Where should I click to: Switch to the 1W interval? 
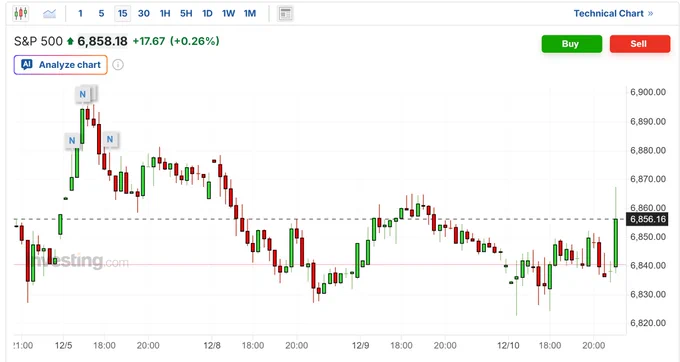(229, 13)
